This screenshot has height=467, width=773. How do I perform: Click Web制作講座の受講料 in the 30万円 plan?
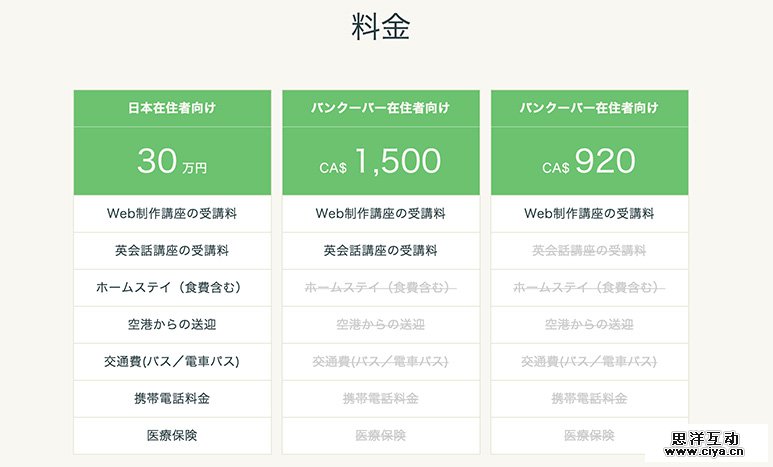[x=172, y=213]
